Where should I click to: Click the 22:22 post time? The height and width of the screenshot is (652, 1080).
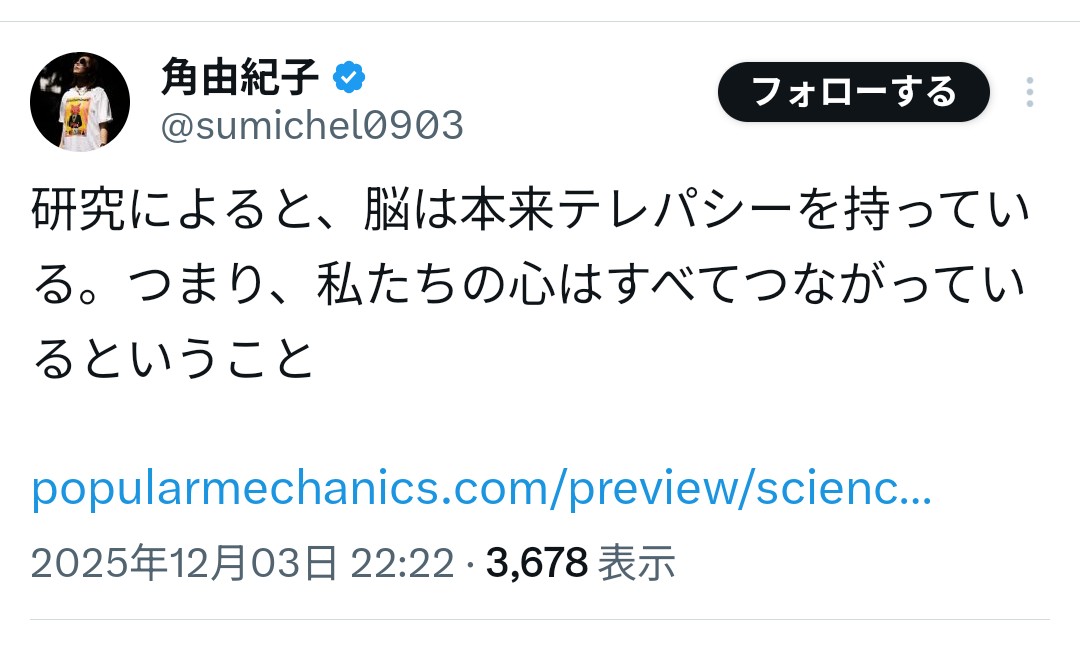(401, 564)
